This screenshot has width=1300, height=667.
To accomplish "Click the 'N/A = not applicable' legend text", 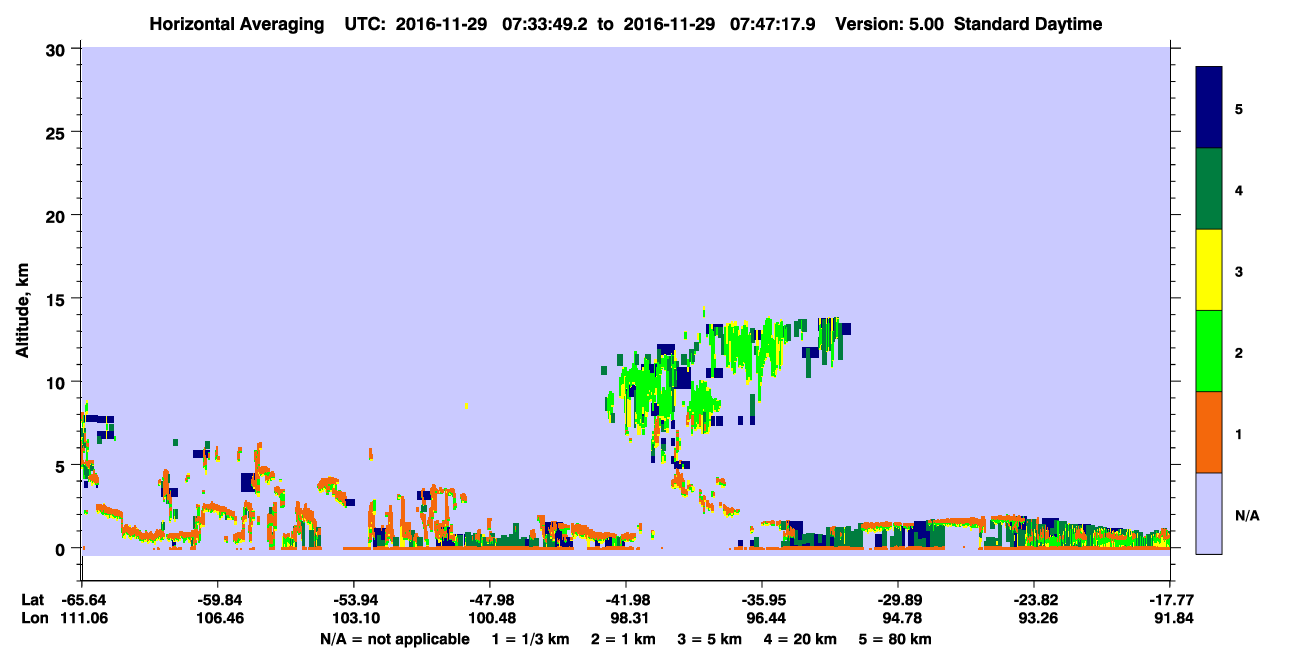I will coord(395,639).
